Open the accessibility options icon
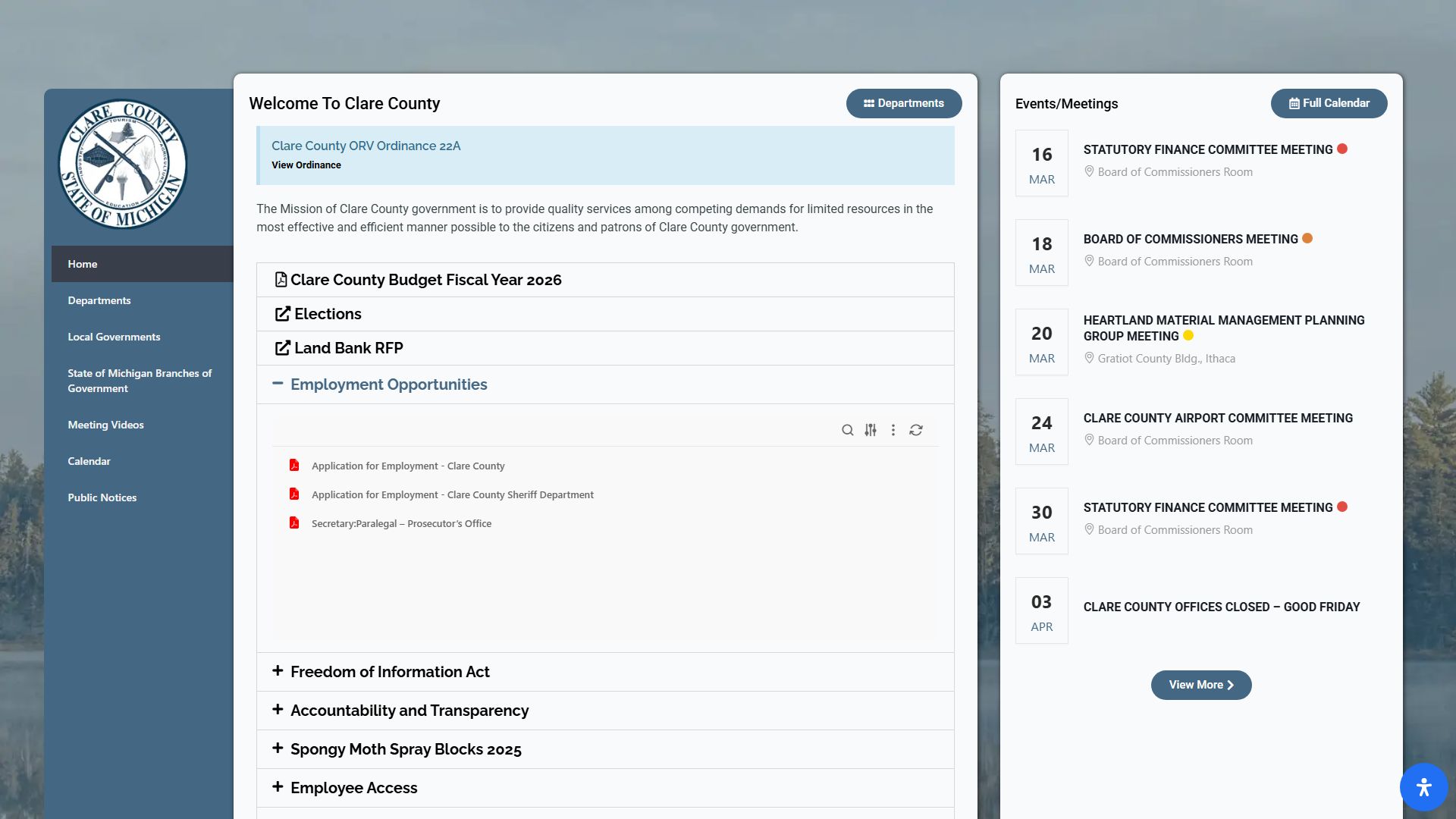The image size is (1456, 819). (1425, 787)
